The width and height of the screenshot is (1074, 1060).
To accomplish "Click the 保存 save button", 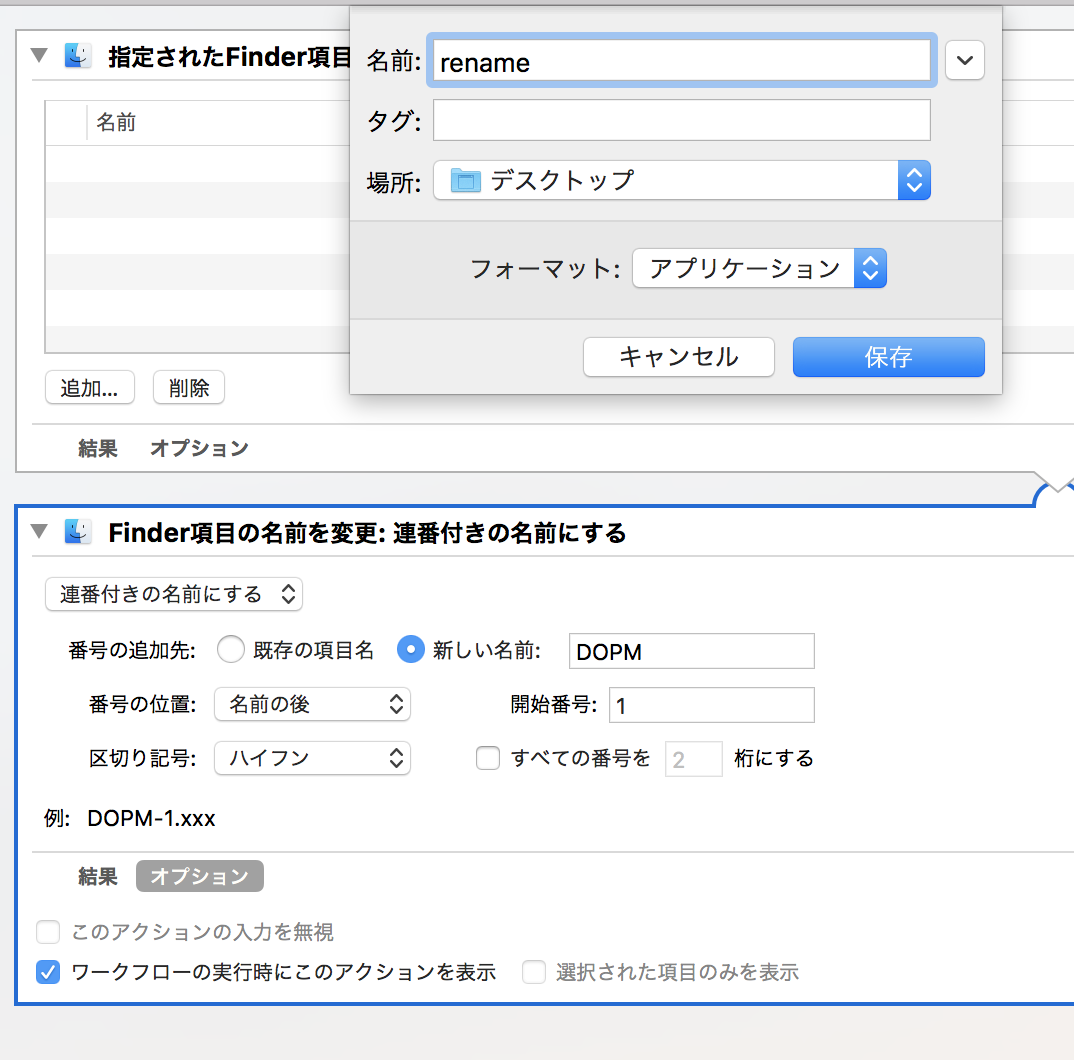I will coord(888,357).
